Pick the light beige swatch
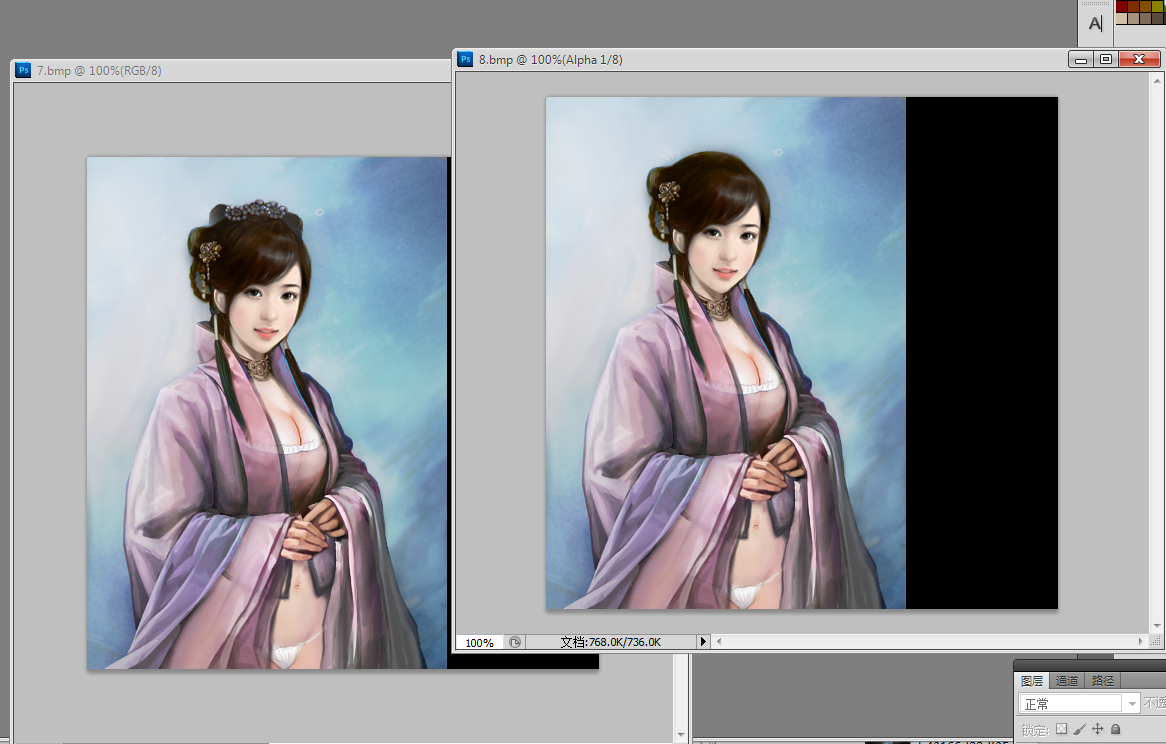This screenshot has width=1166, height=744. (1121, 18)
